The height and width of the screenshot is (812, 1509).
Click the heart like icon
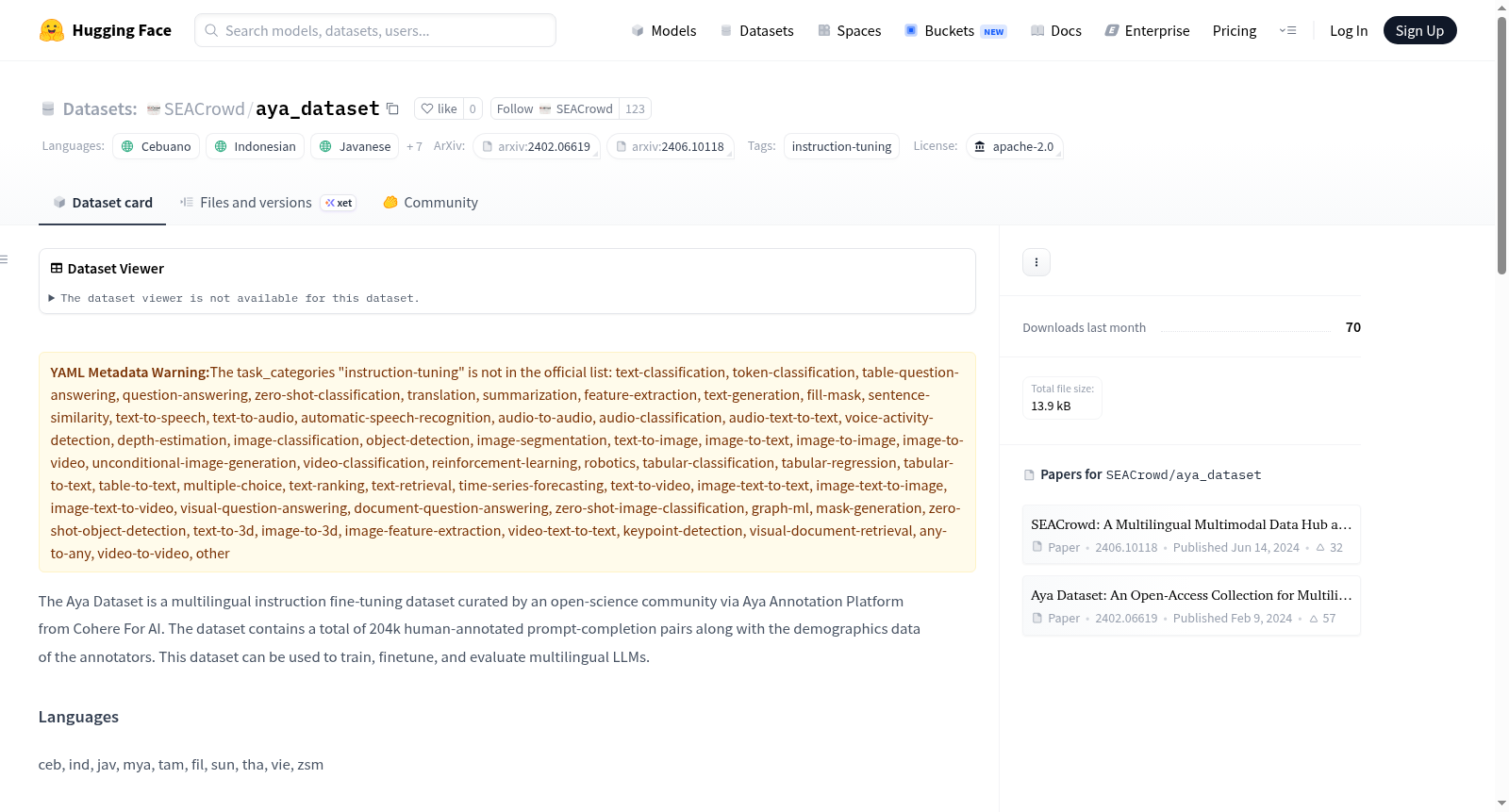(427, 108)
